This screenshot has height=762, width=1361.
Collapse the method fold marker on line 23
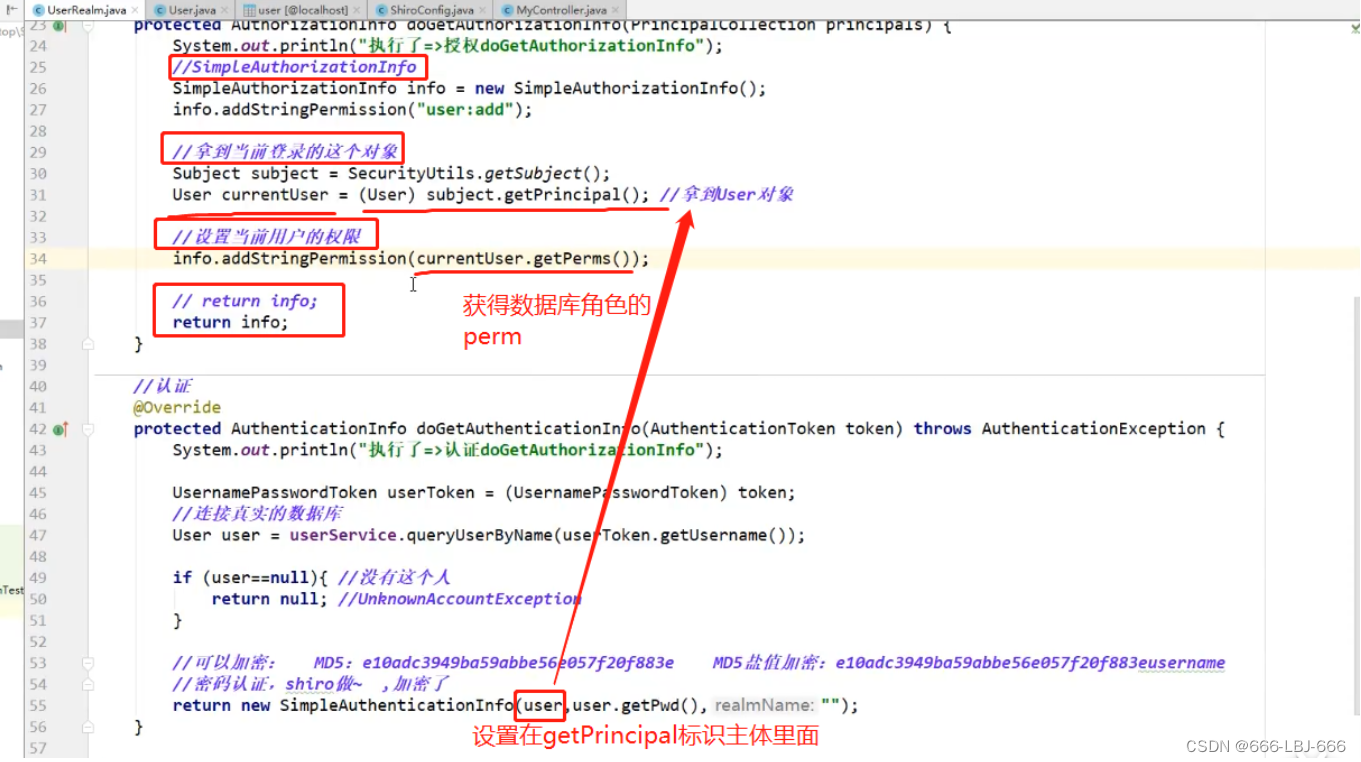(x=88, y=26)
